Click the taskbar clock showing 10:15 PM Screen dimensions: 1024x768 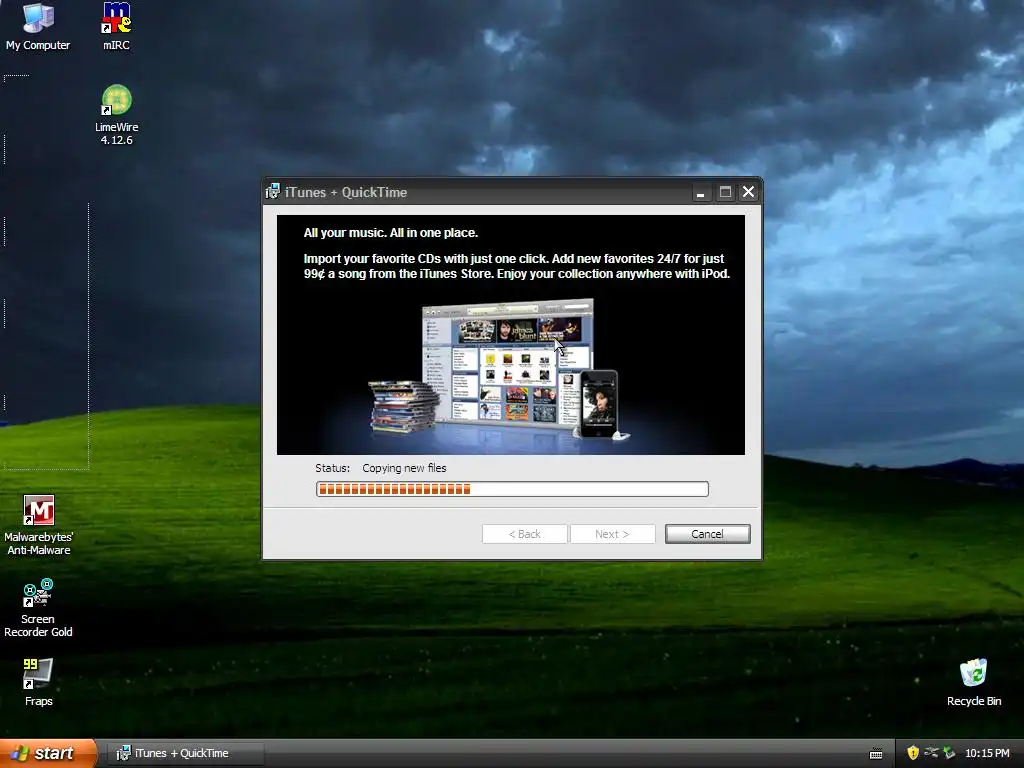tap(987, 753)
